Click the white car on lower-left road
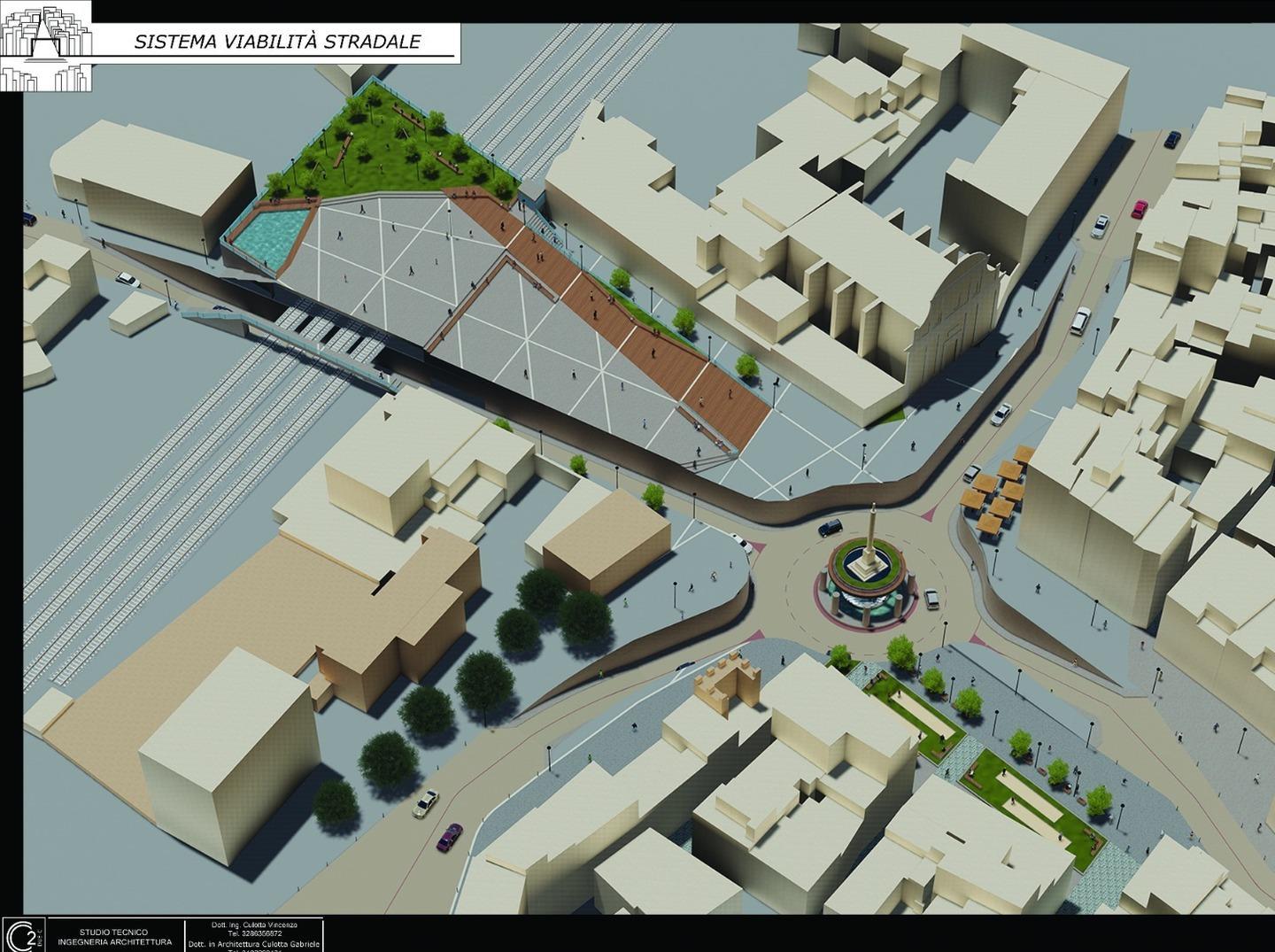 click(425, 802)
